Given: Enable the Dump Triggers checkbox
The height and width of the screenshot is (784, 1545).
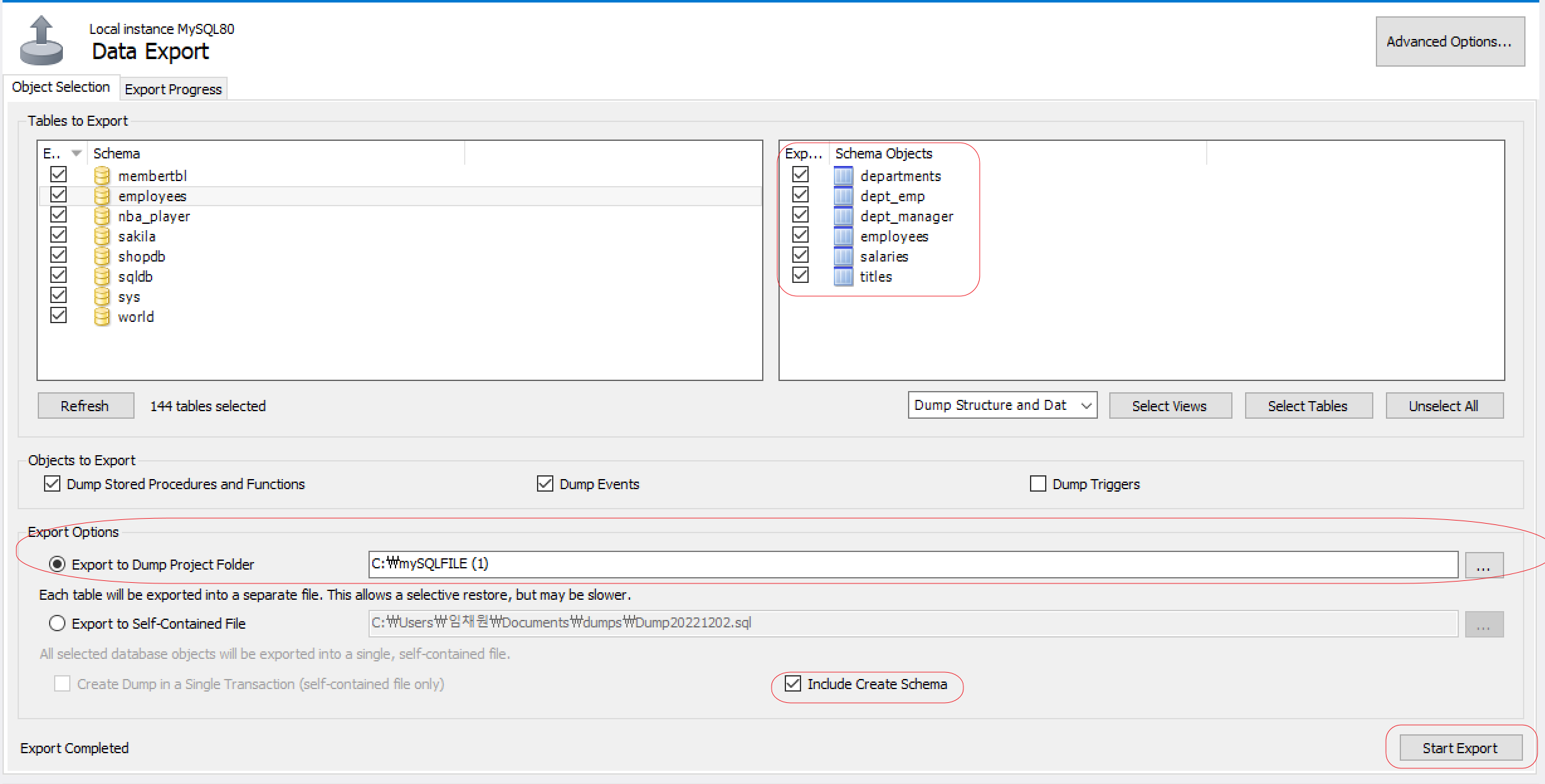Looking at the screenshot, I should pos(1038,483).
